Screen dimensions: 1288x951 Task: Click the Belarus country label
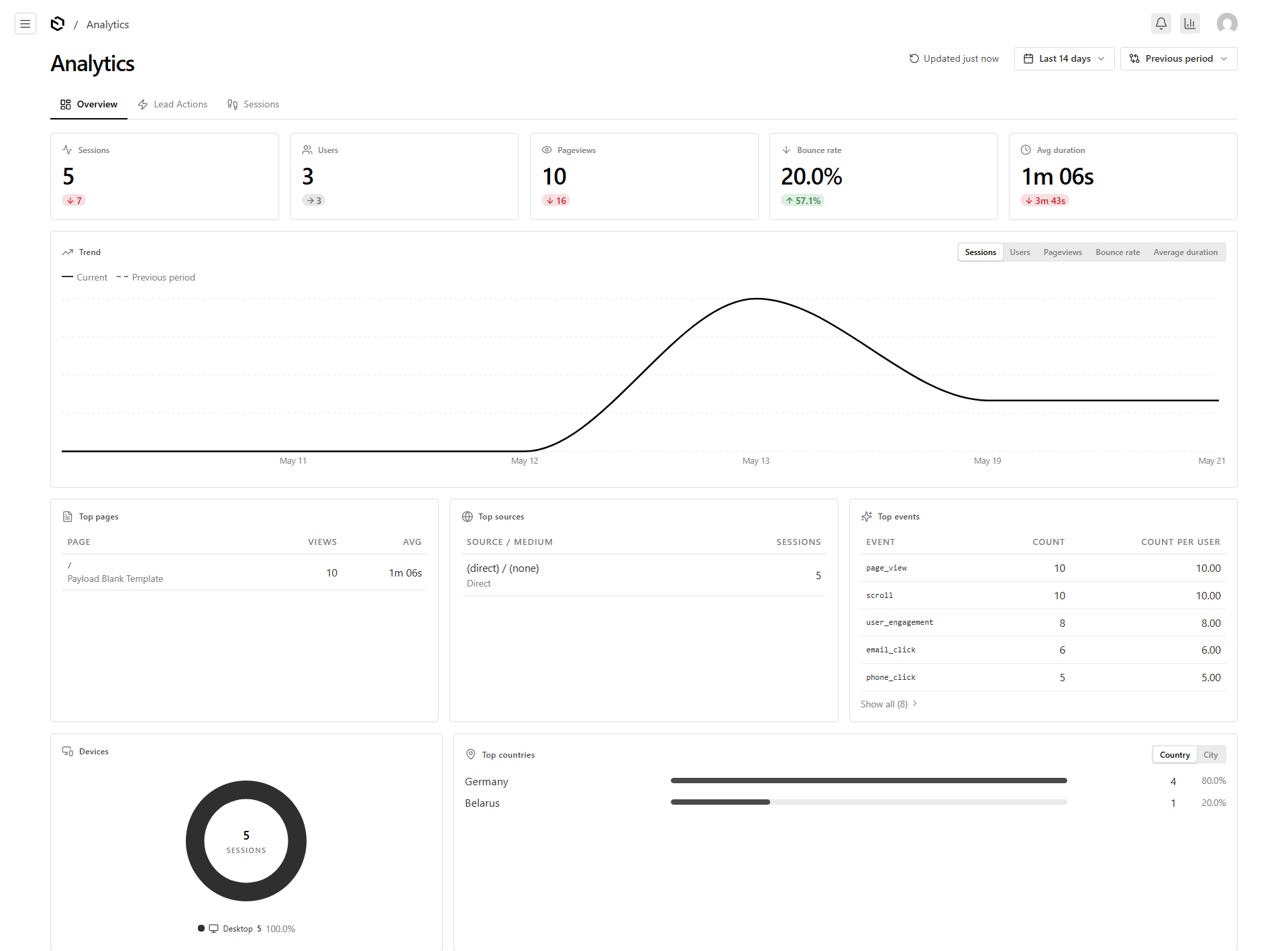coord(482,803)
